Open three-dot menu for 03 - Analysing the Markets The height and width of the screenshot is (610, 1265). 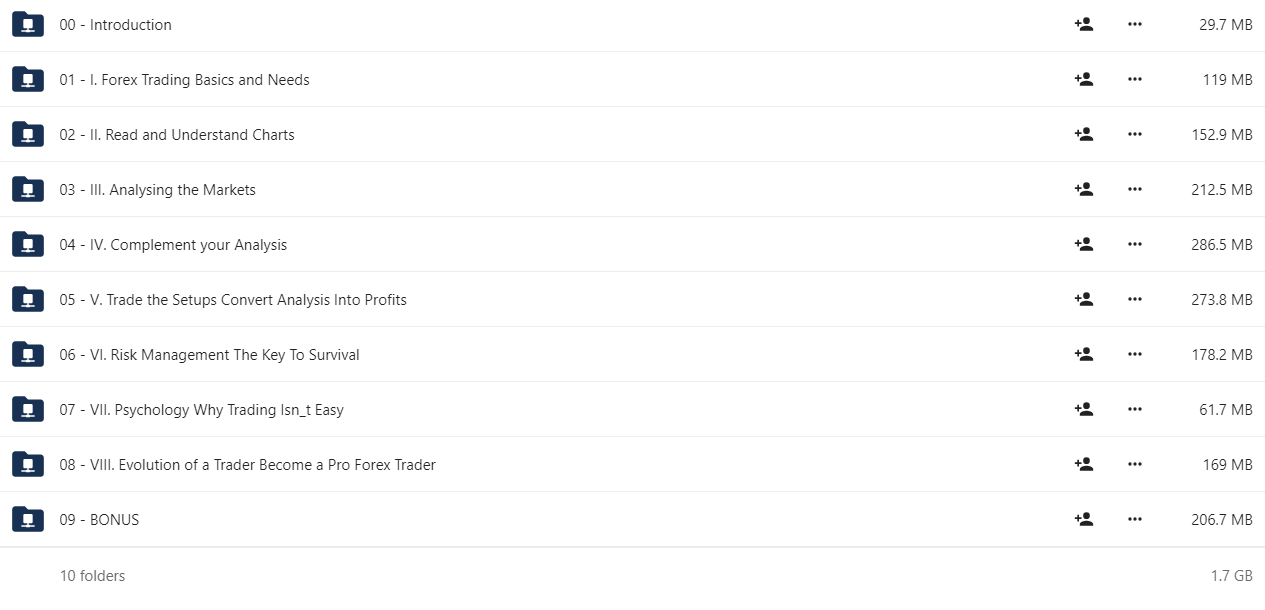[x=1134, y=189]
